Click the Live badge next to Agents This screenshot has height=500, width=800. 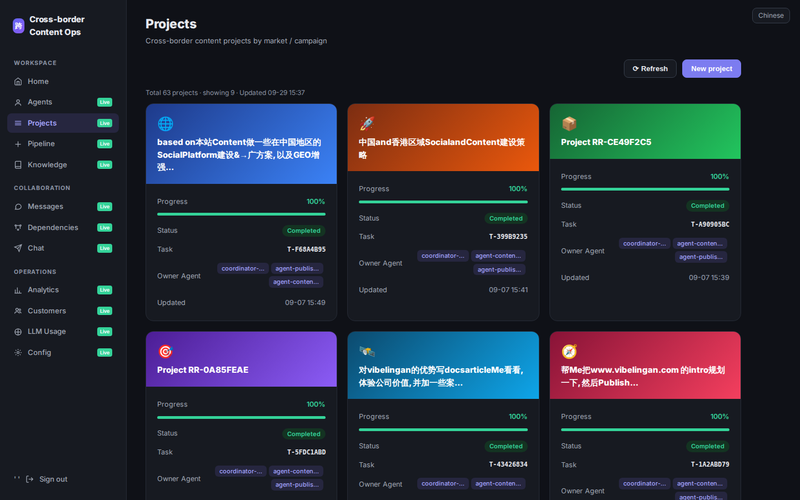click(105, 103)
